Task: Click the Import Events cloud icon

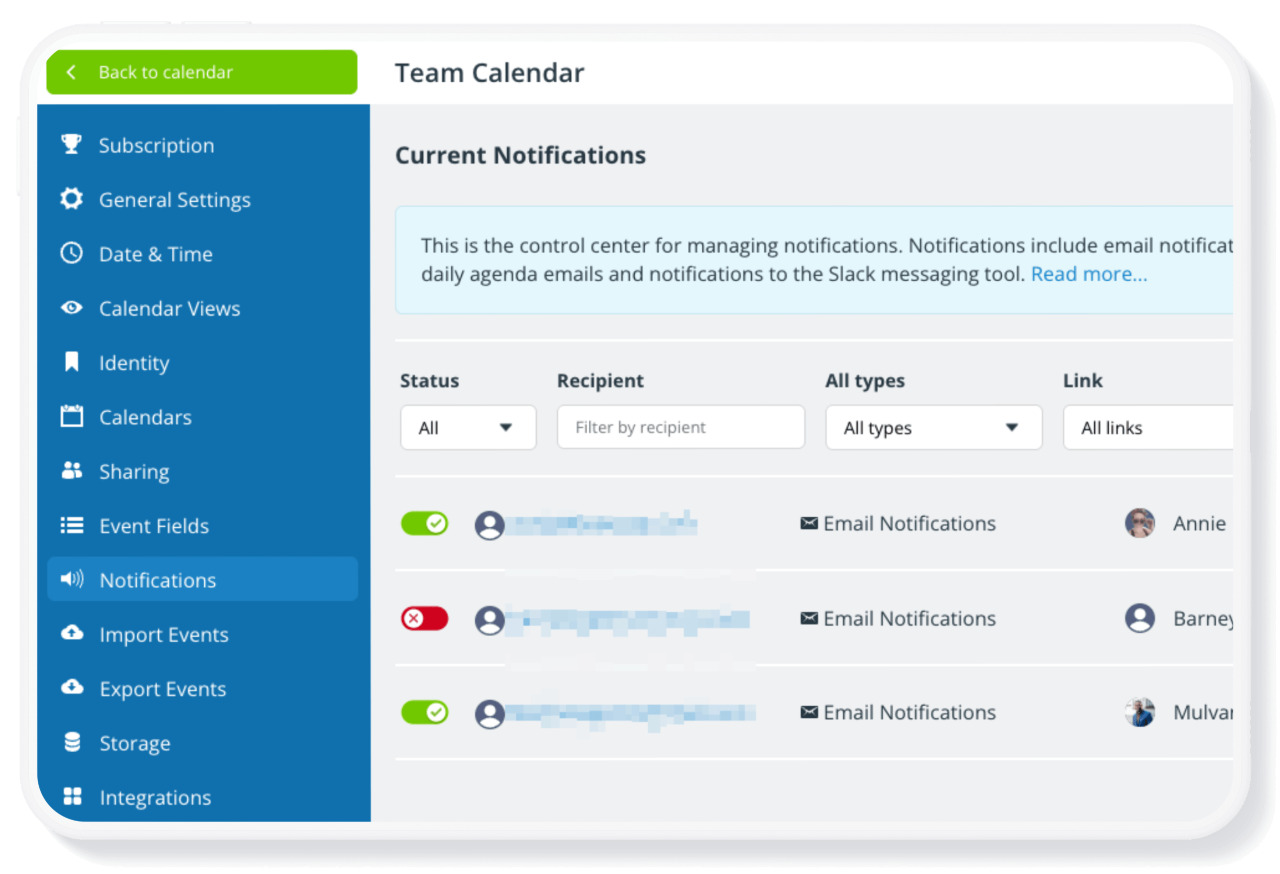Action: 71,634
